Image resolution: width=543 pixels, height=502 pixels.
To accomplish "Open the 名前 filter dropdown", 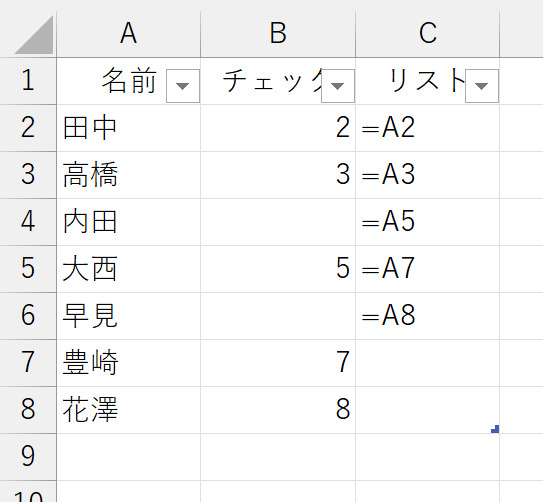I will point(183,86).
